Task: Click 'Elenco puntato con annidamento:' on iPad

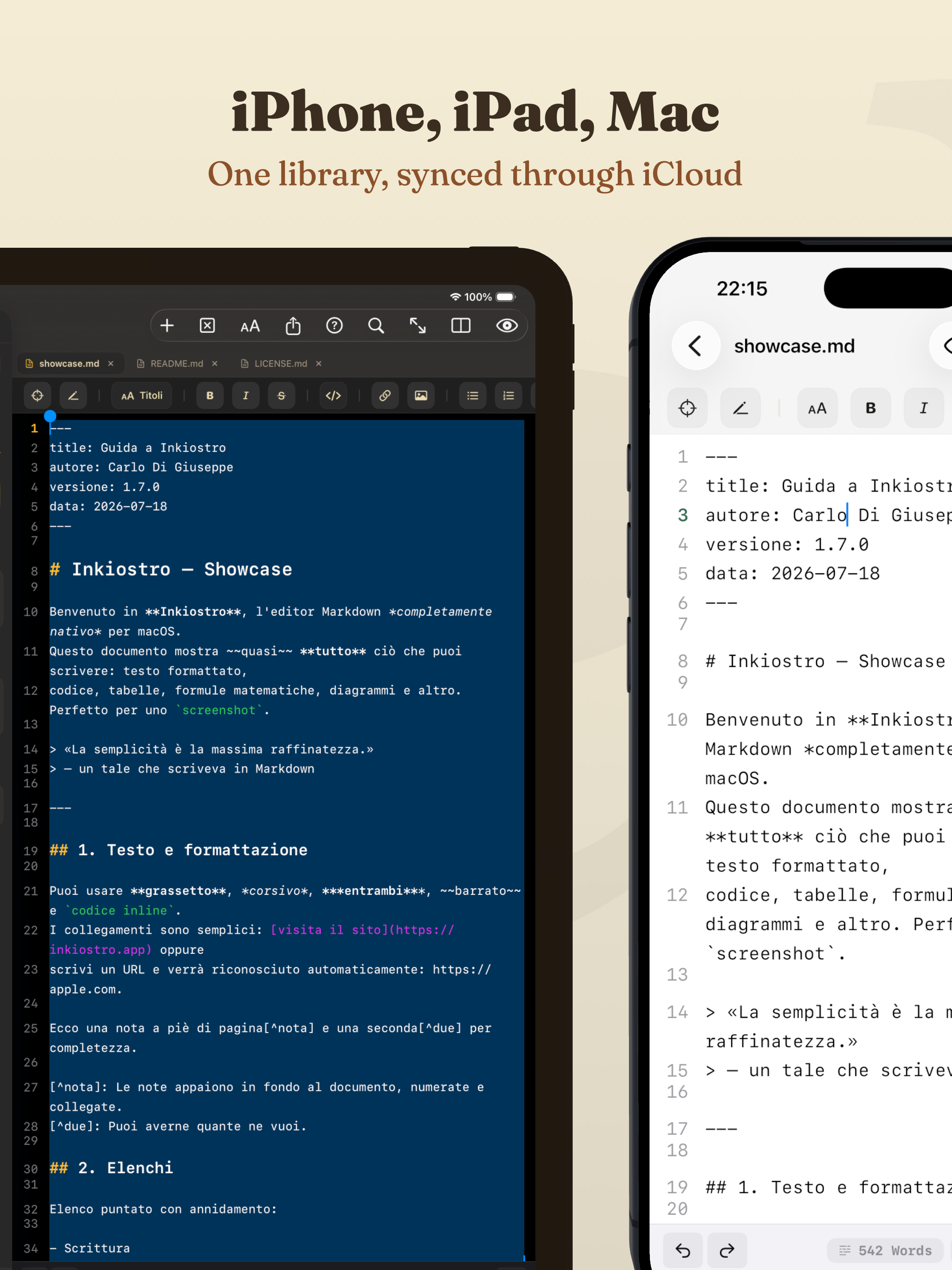Action: (163, 1209)
